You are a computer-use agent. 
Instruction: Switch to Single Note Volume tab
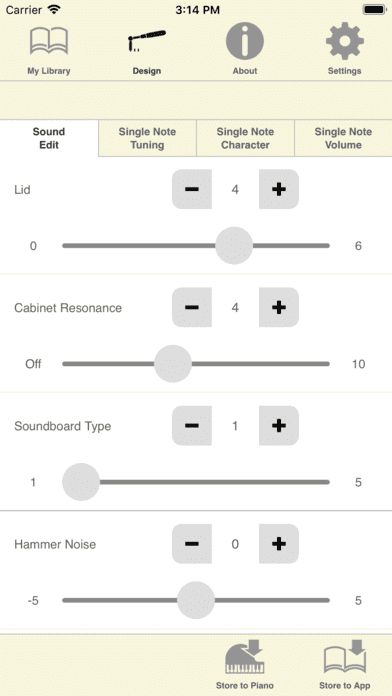tap(343, 138)
